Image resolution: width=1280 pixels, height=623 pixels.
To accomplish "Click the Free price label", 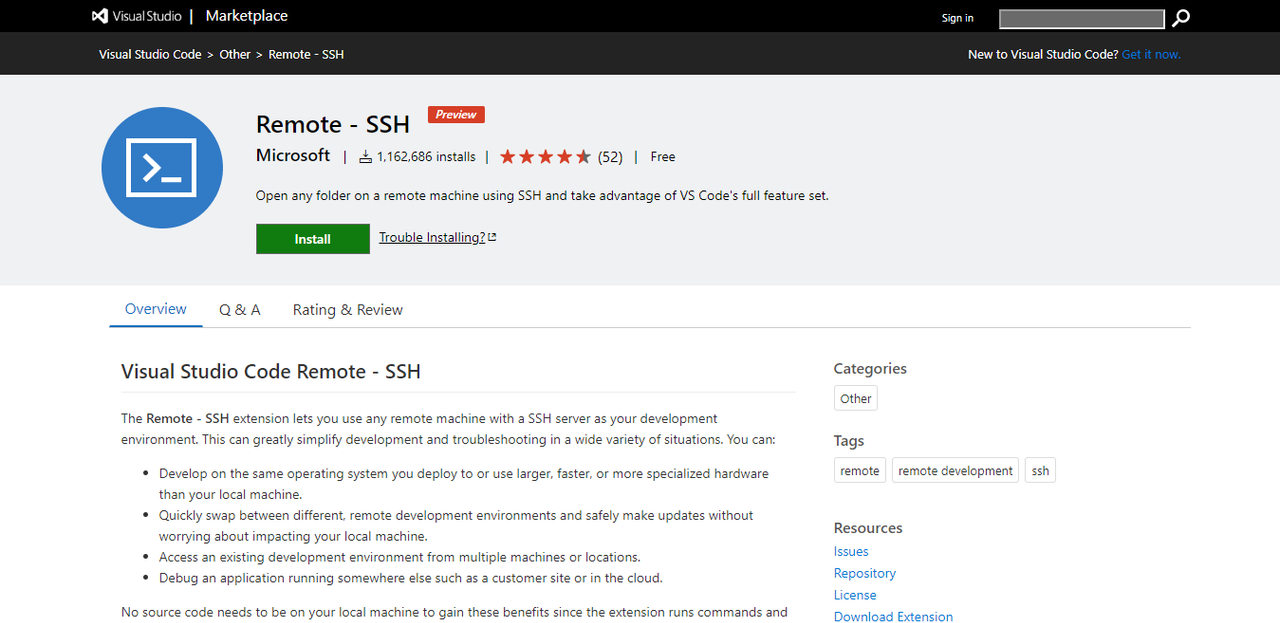I will click(x=663, y=157).
